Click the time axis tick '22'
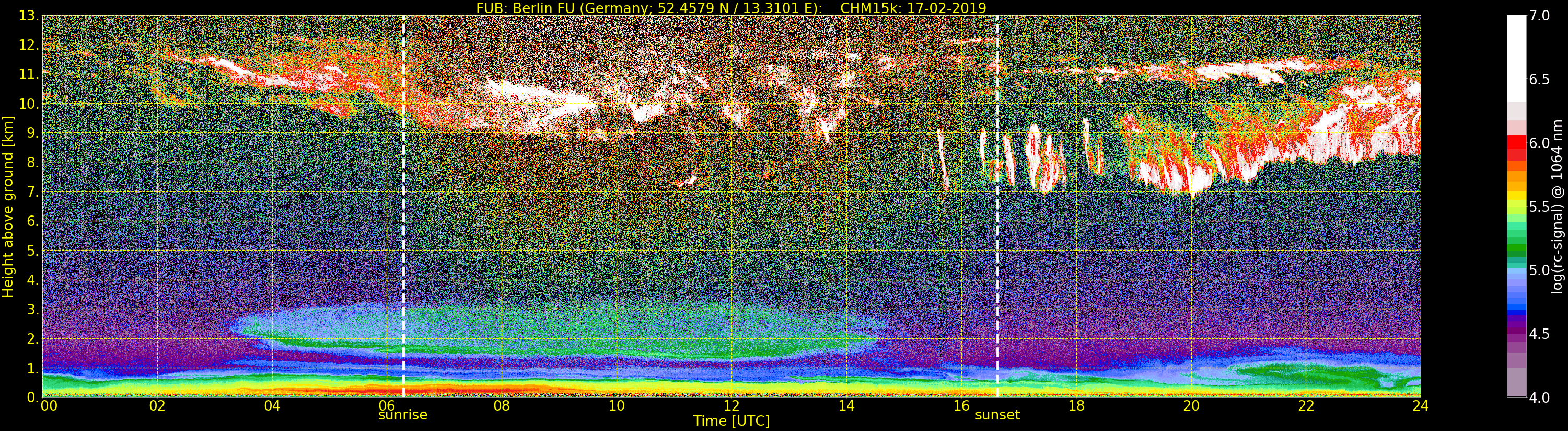The width and height of the screenshot is (1568, 431). pos(1306,405)
